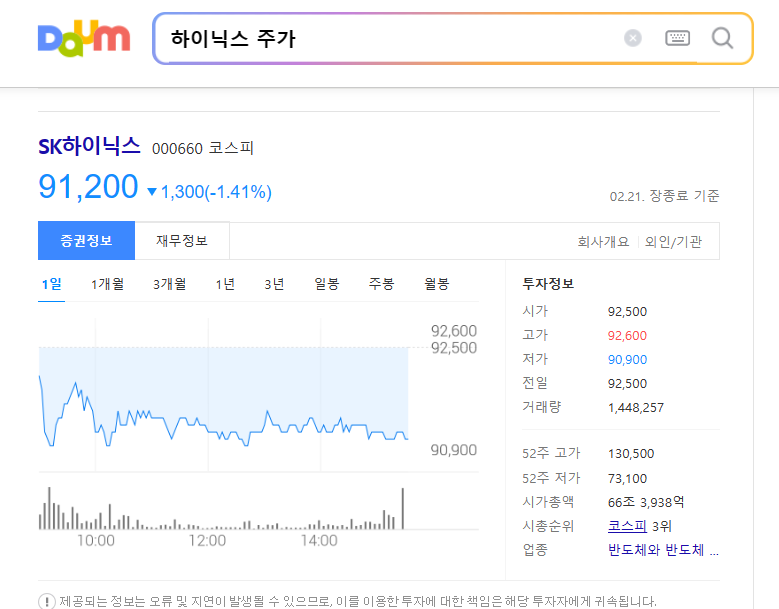Switch chart to 월봉
This screenshot has height=609, width=779.
pos(437,284)
